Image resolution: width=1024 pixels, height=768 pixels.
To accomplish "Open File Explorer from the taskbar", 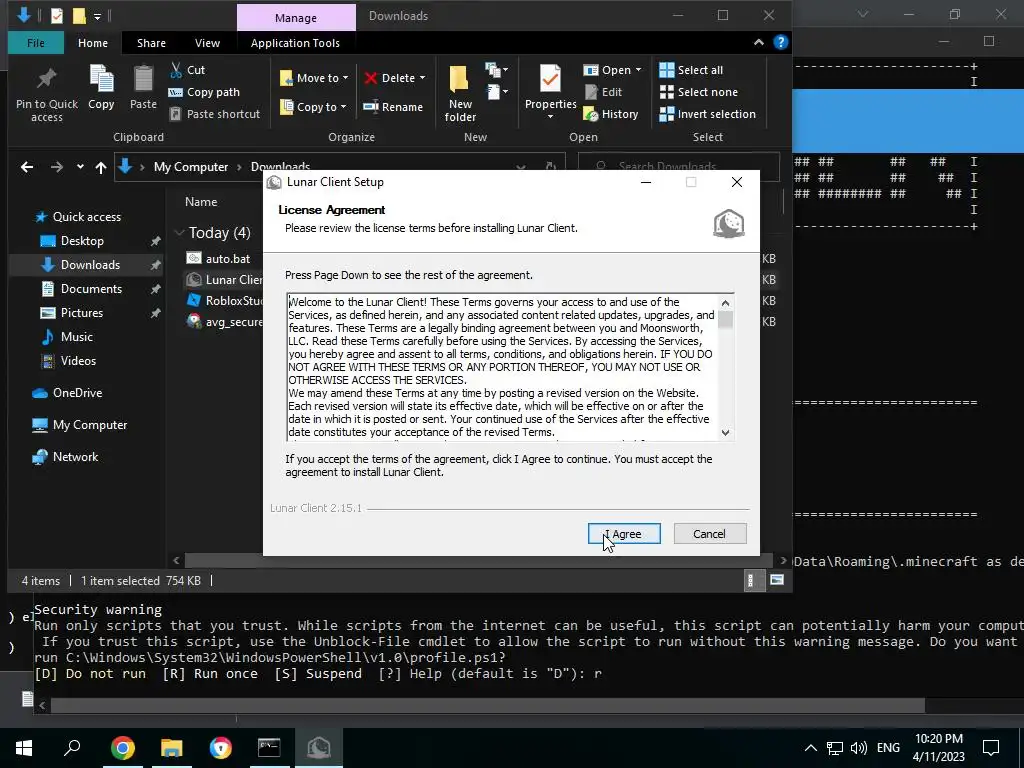I will click(x=171, y=747).
